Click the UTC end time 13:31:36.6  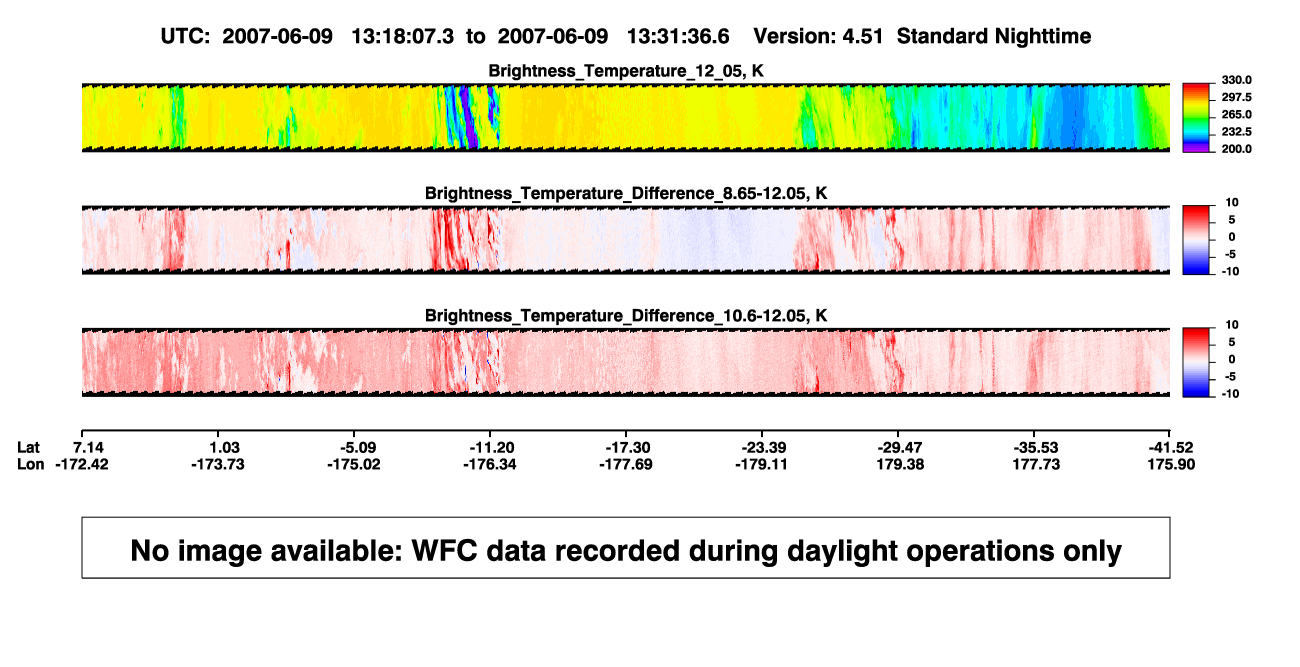click(678, 36)
